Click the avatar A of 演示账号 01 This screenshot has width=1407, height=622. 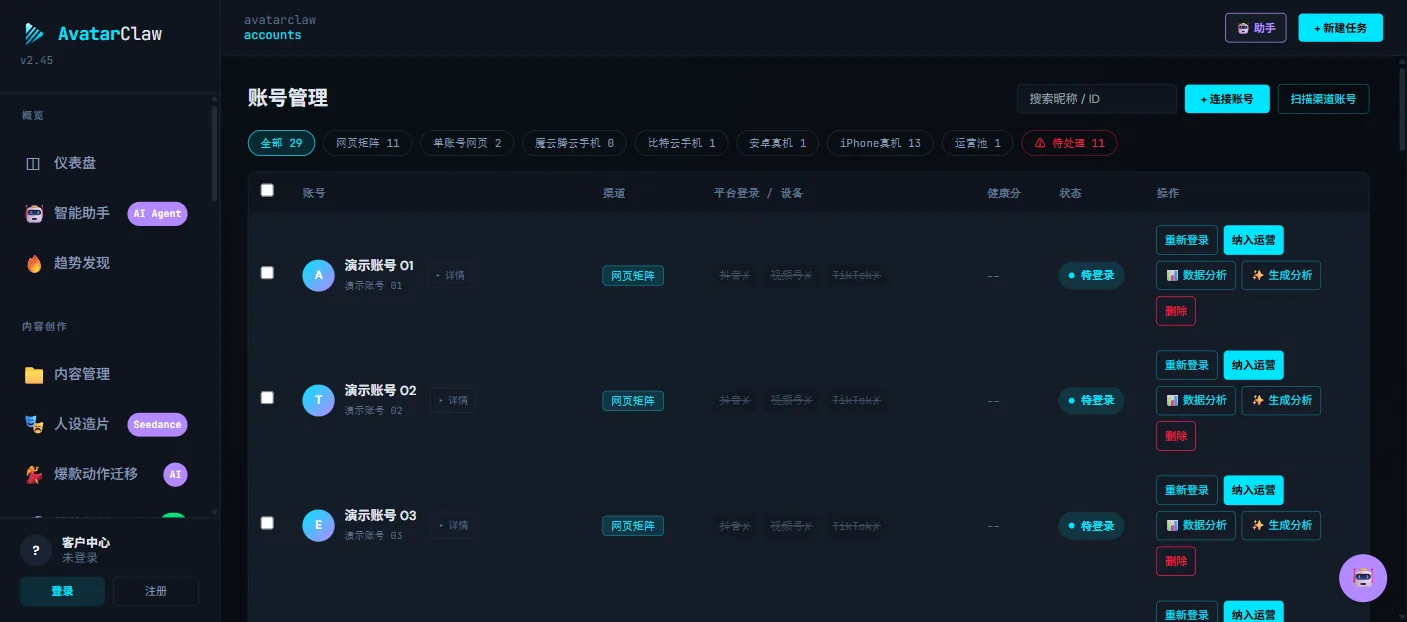tap(319, 275)
